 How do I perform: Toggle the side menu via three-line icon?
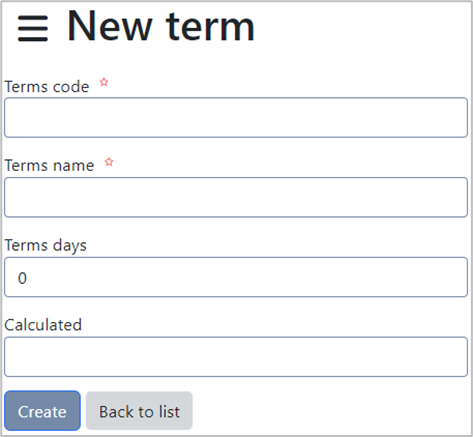coord(33,28)
